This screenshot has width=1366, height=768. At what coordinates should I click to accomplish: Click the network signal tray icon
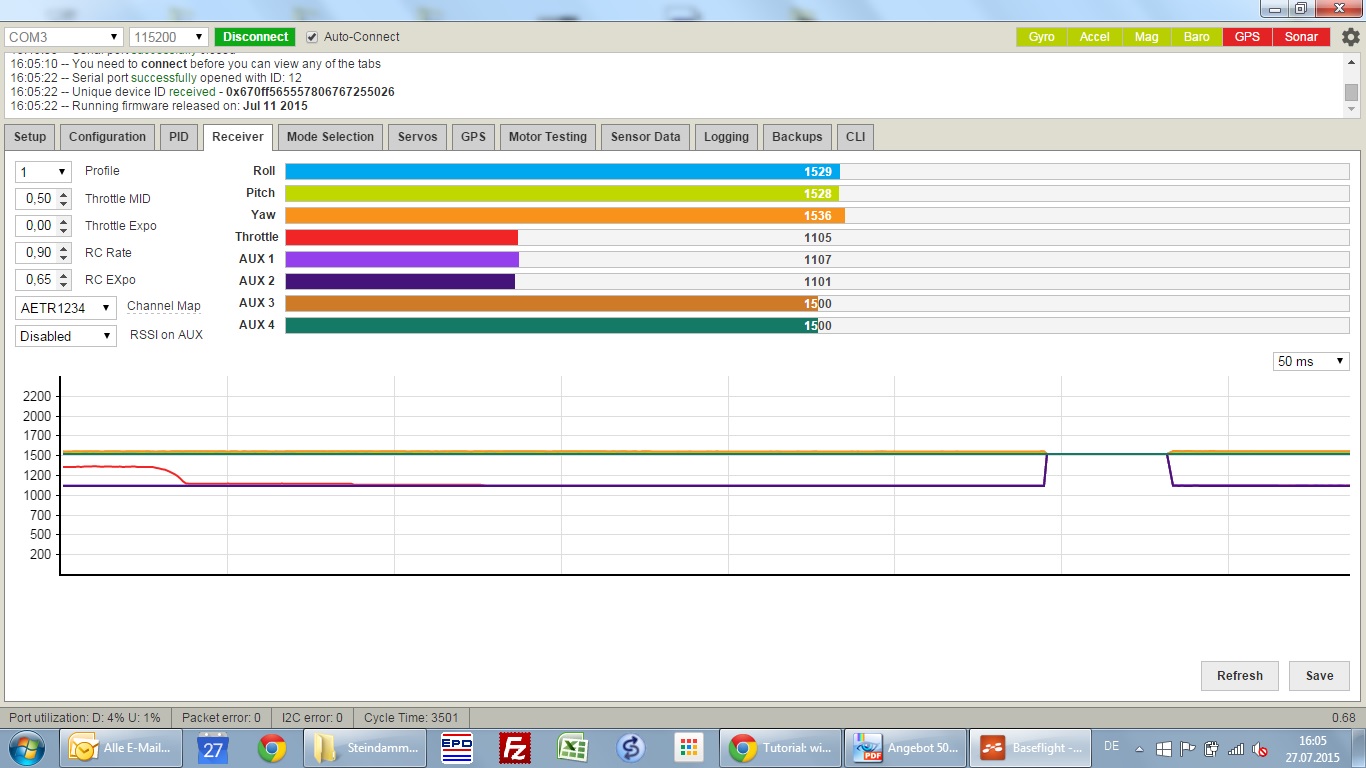tap(1236, 748)
